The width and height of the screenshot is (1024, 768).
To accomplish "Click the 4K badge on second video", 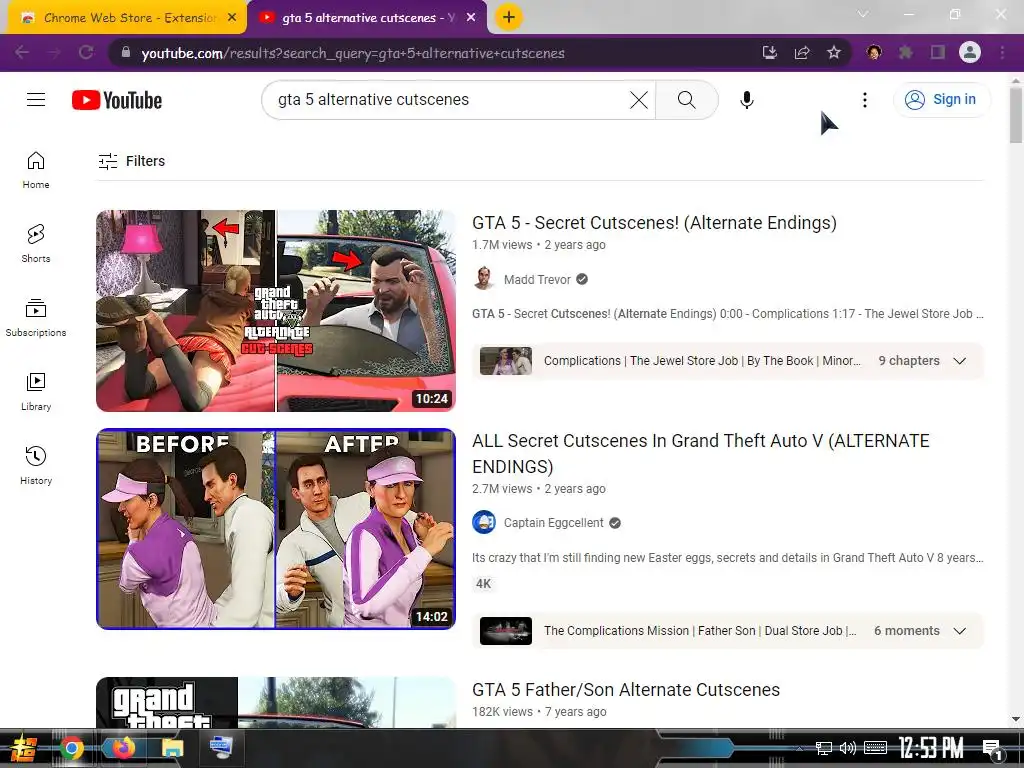I will pyautogui.click(x=483, y=584).
